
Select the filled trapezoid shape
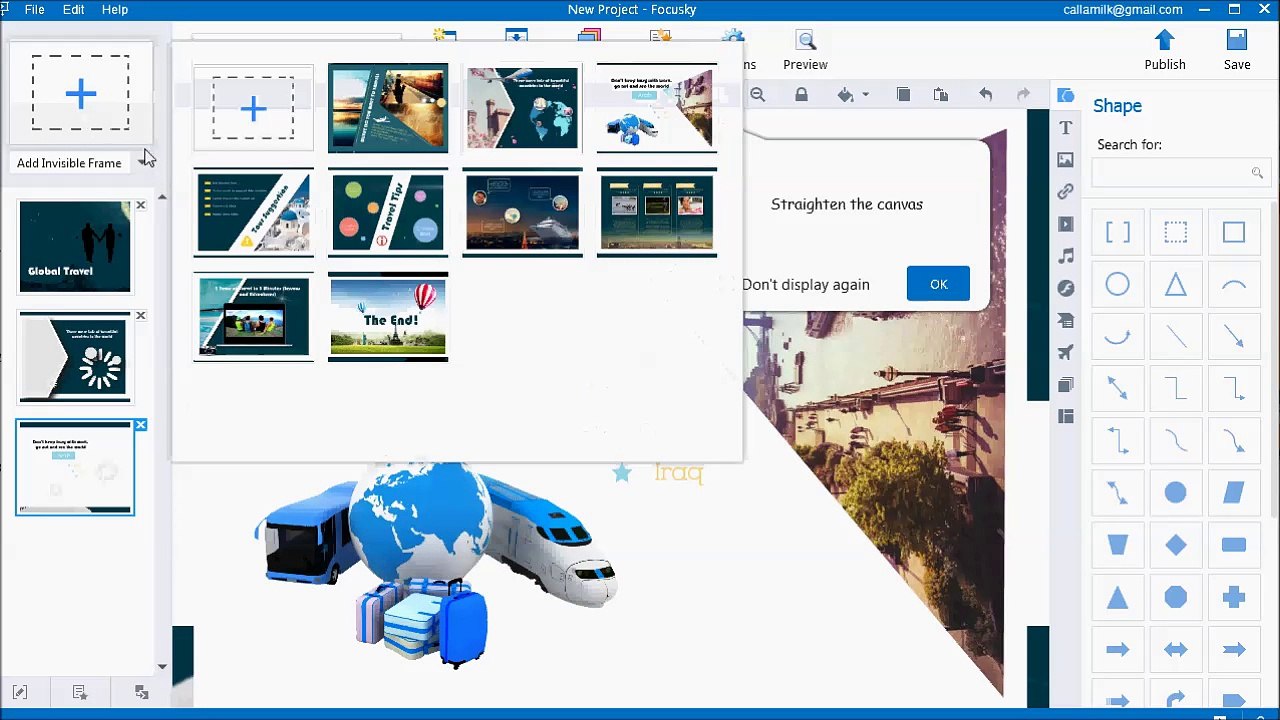[x=1118, y=545]
